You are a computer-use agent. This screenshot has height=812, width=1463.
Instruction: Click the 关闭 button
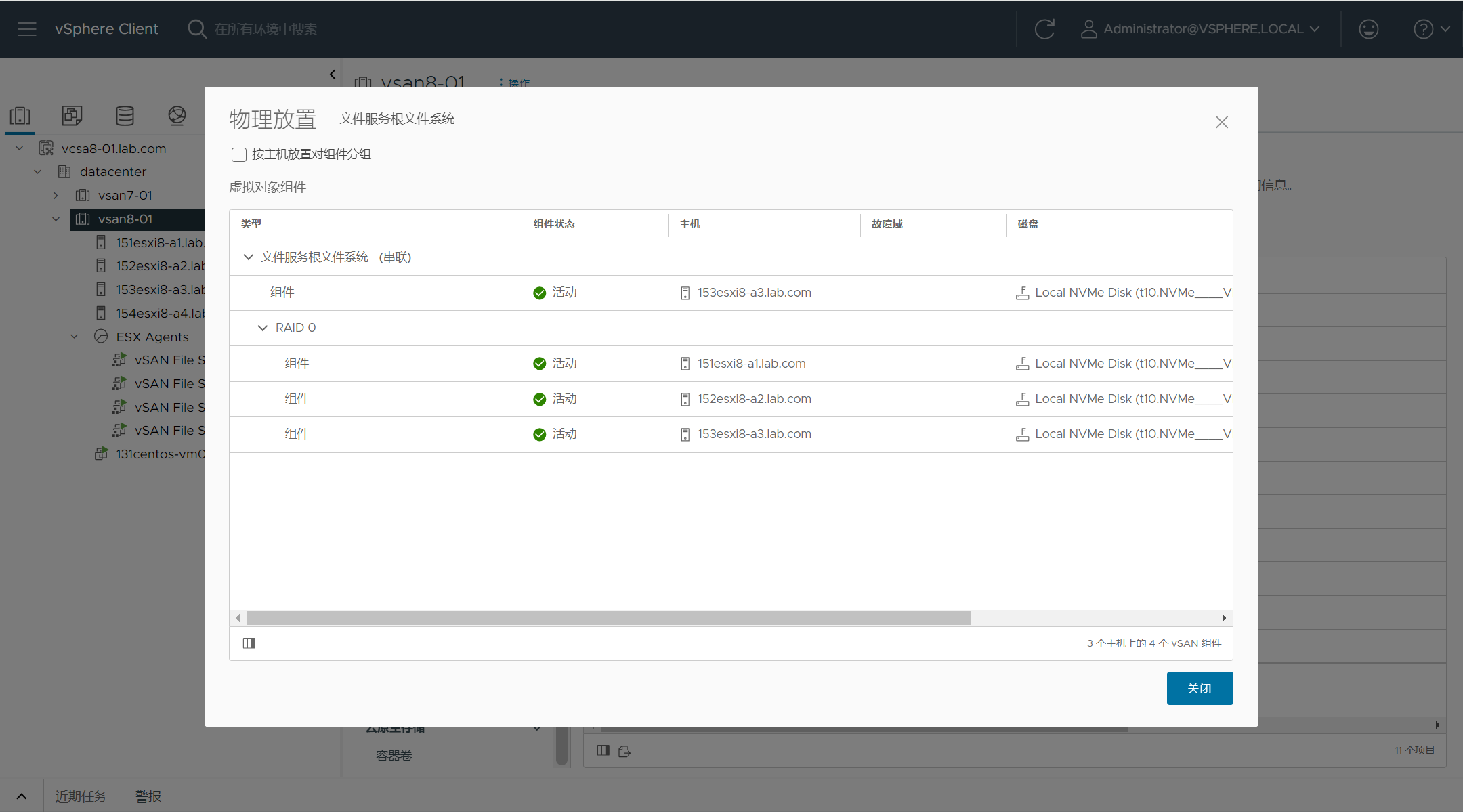tap(1200, 688)
